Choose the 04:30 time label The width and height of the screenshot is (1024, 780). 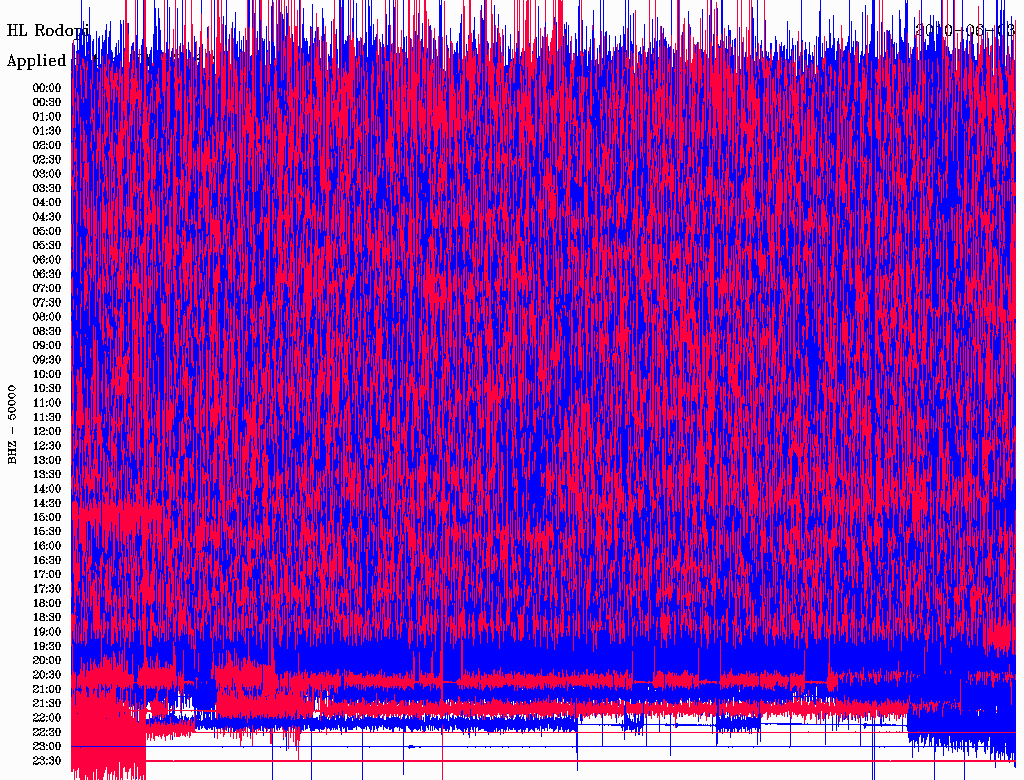click(47, 217)
